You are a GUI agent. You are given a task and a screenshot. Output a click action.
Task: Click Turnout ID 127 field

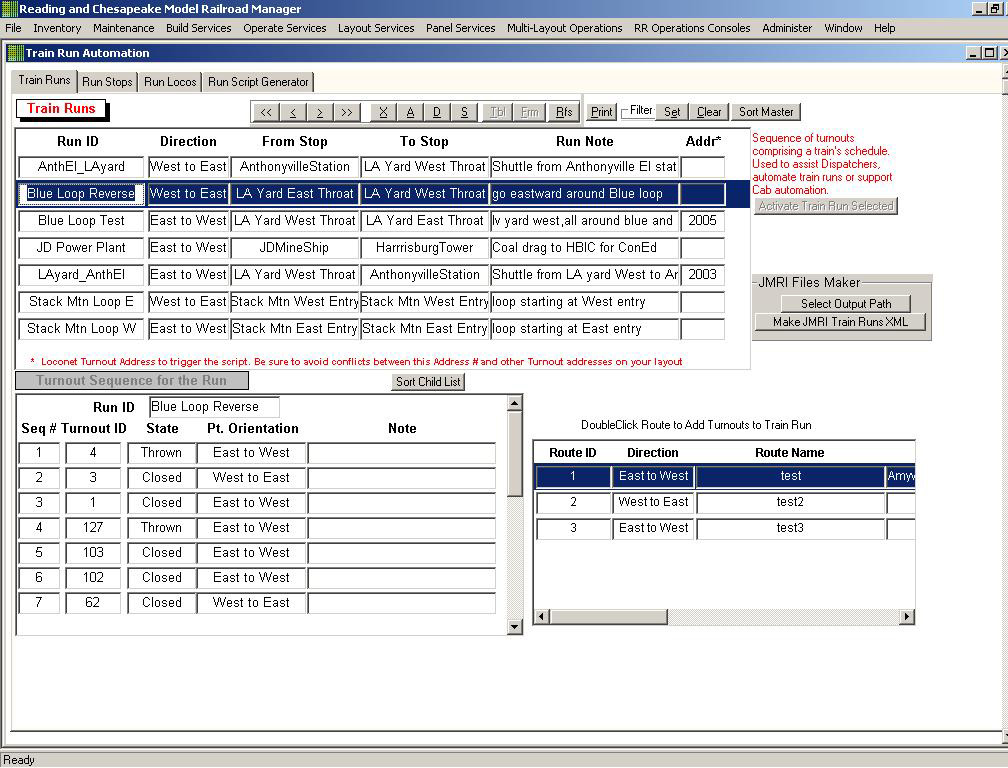click(x=93, y=528)
